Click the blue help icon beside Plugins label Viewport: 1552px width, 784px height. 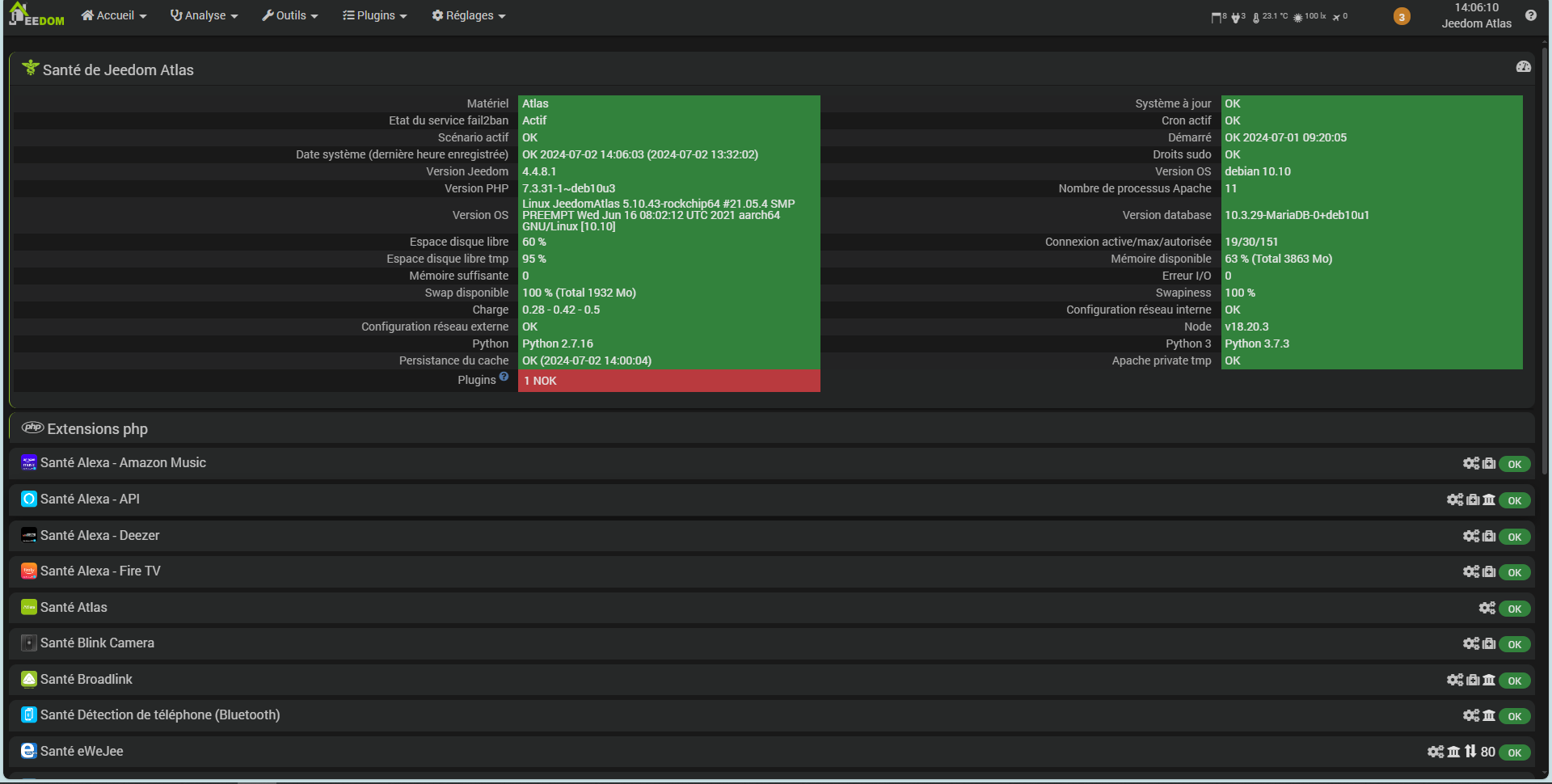coord(504,377)
